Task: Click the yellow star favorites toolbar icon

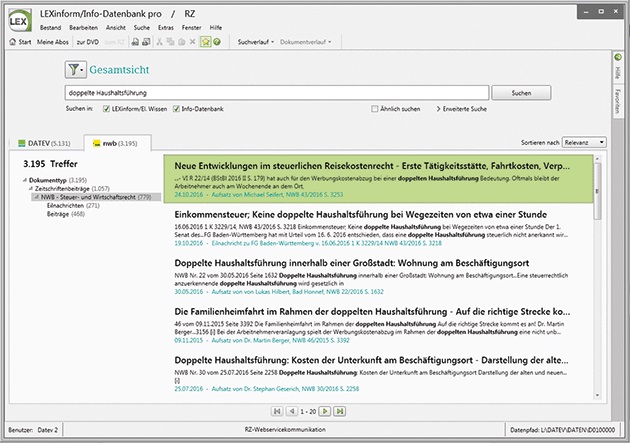Action: coord(204,43)
